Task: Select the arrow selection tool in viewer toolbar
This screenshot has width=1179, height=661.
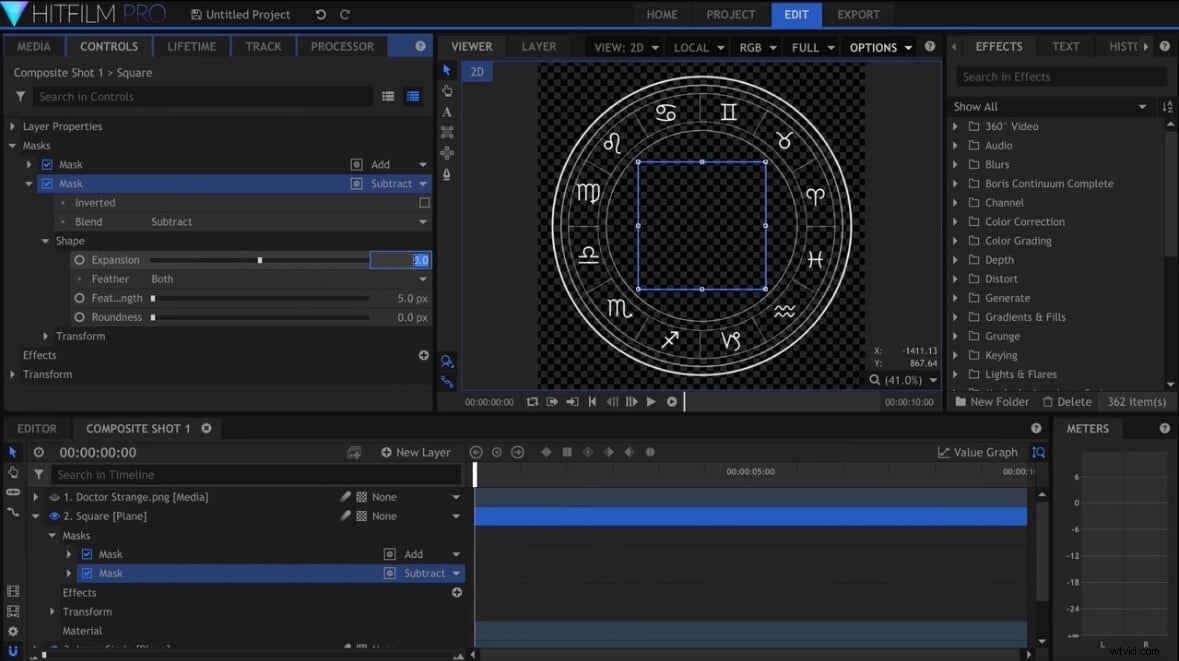Action: [447, 70]
